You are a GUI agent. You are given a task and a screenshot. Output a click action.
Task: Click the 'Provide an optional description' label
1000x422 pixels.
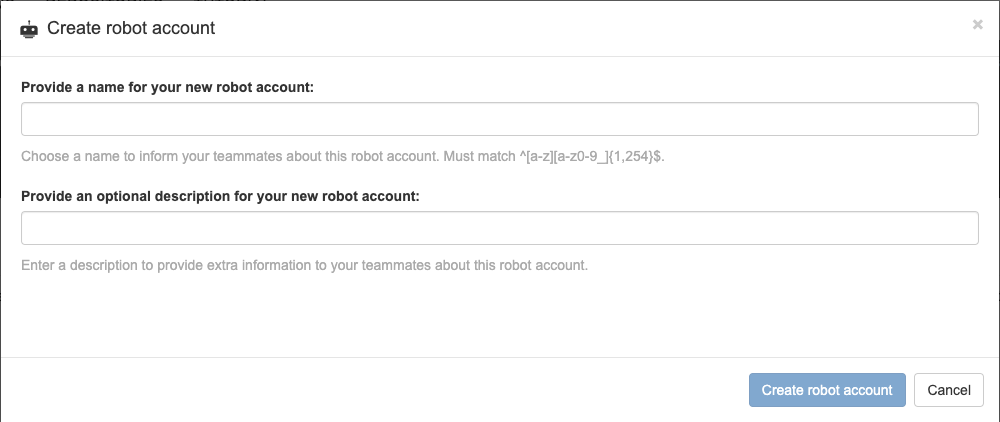pos(220,196)
